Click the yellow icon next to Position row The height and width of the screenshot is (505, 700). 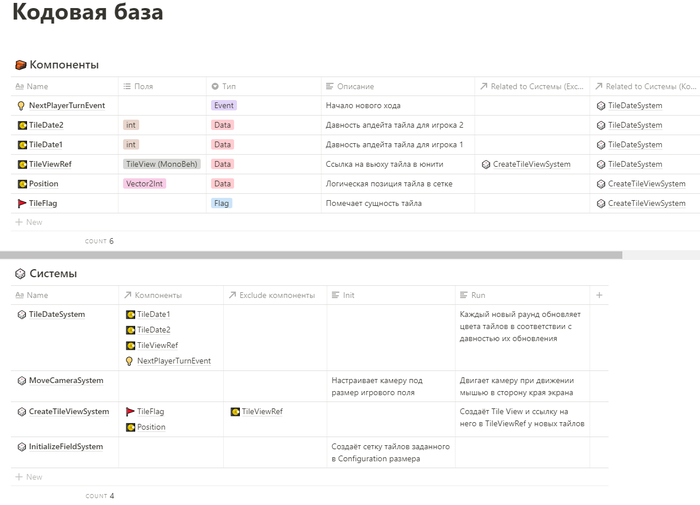point(21,184)
